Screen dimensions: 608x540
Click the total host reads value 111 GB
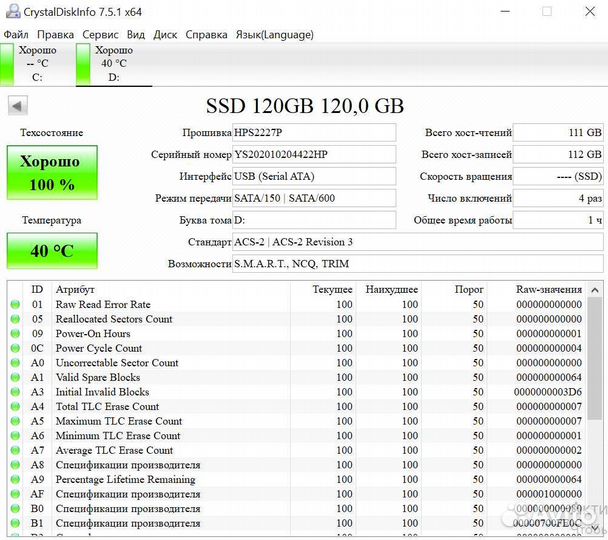(x=558, y=133)
